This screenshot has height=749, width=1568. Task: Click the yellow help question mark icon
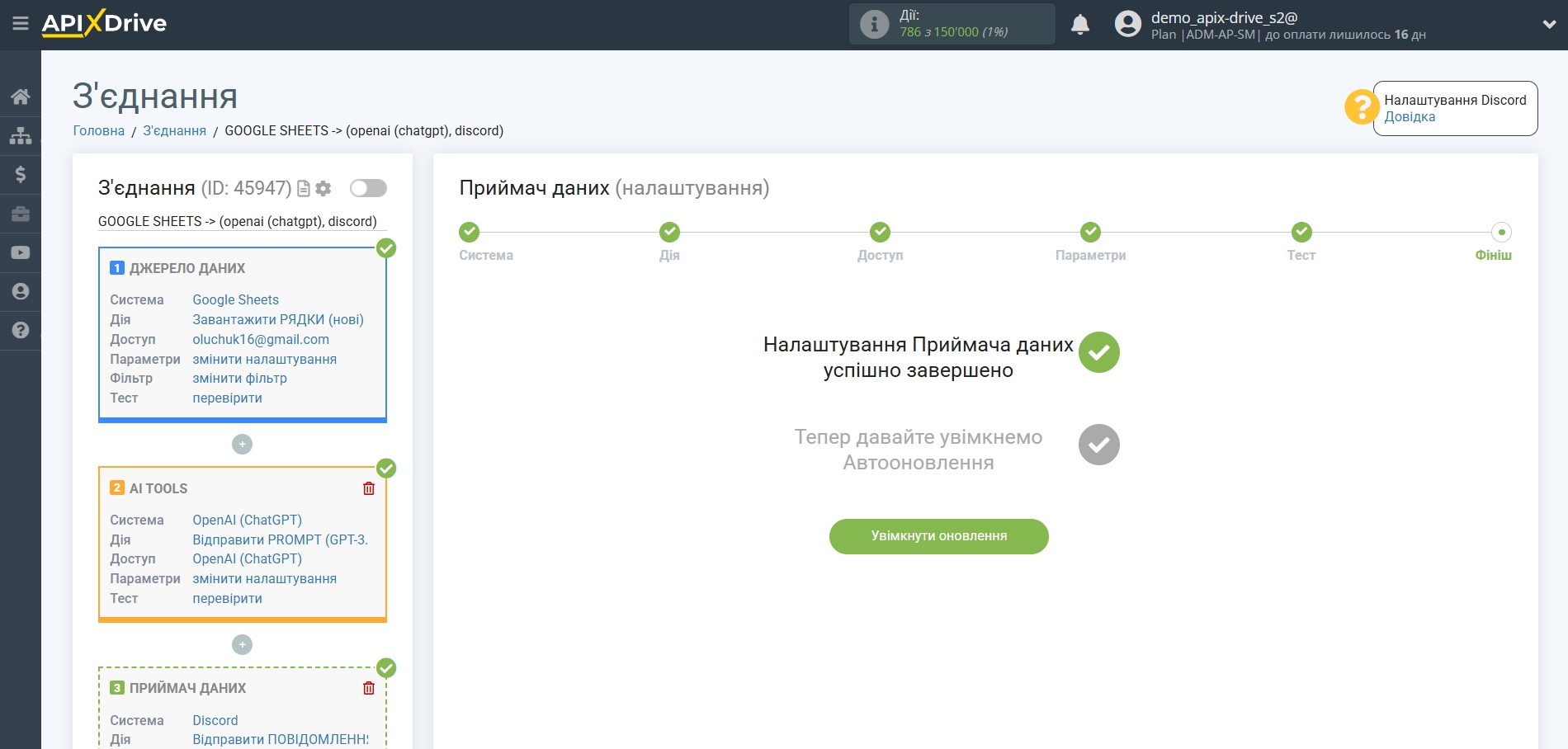click(1361, 107)
